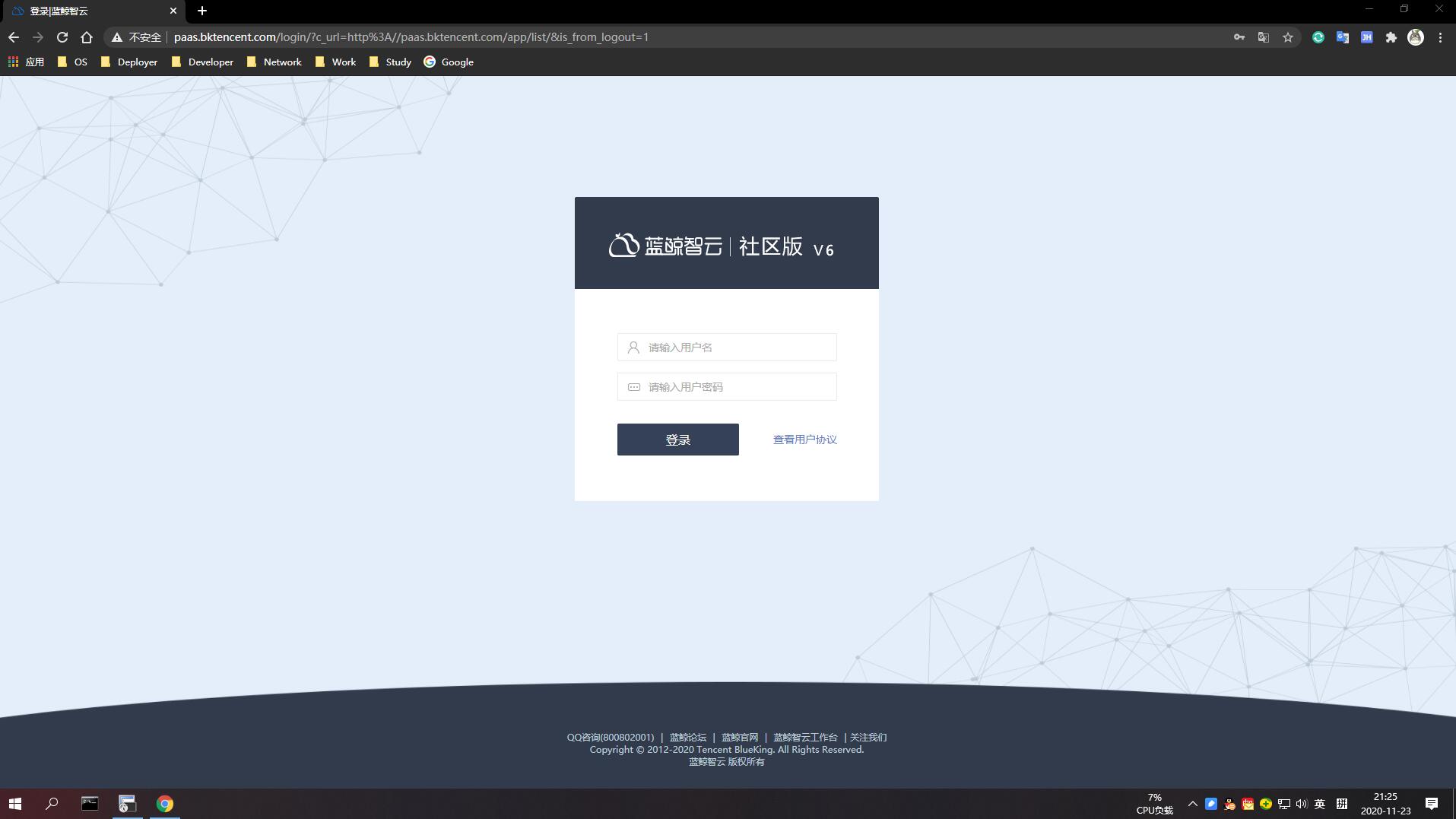Click the volume speaker tray icon
This screenshot has width=1456, height=819.
click(x=1302, y=804)
